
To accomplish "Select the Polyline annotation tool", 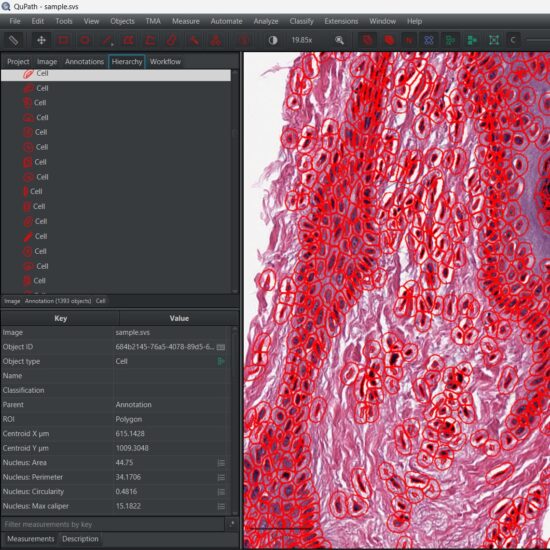I will [150, 40].
